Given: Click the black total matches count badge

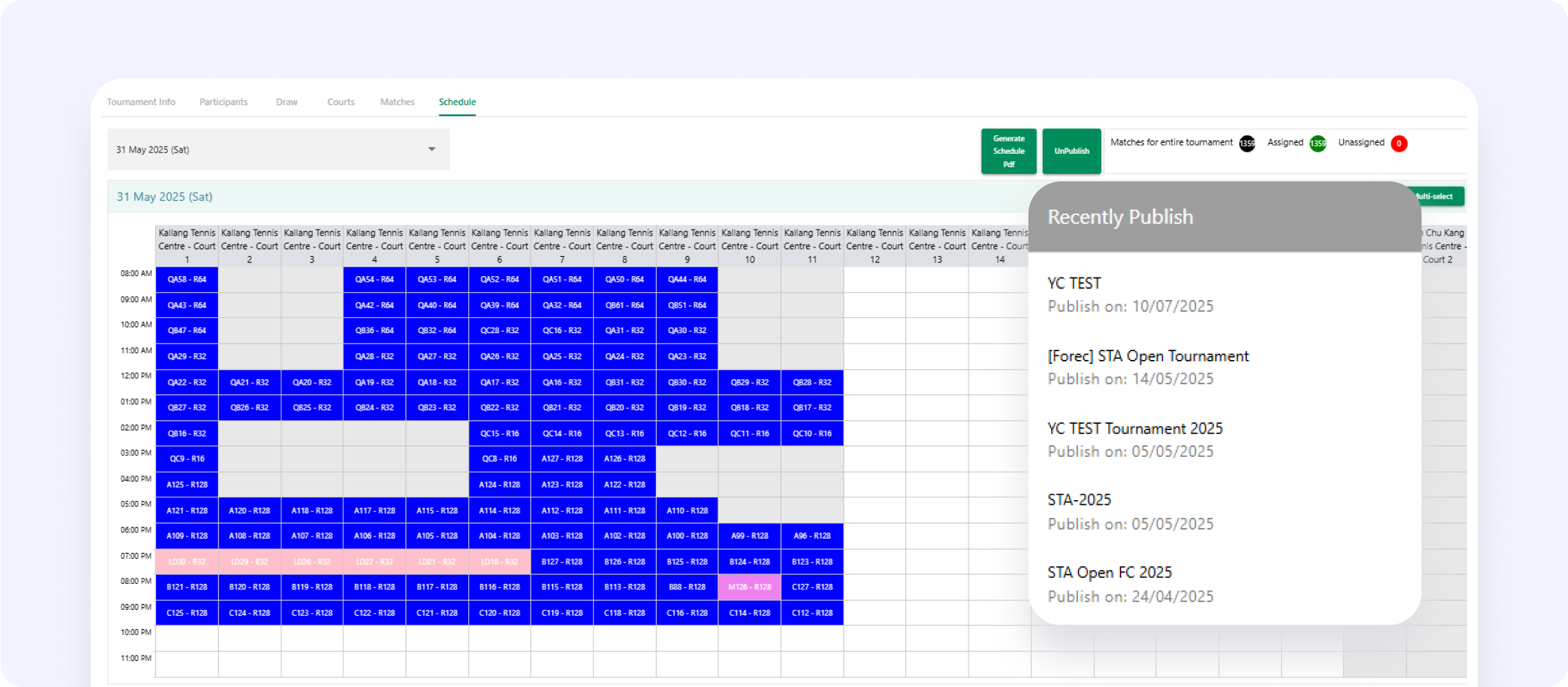Looking at the screenshot, I should 1247,144.
